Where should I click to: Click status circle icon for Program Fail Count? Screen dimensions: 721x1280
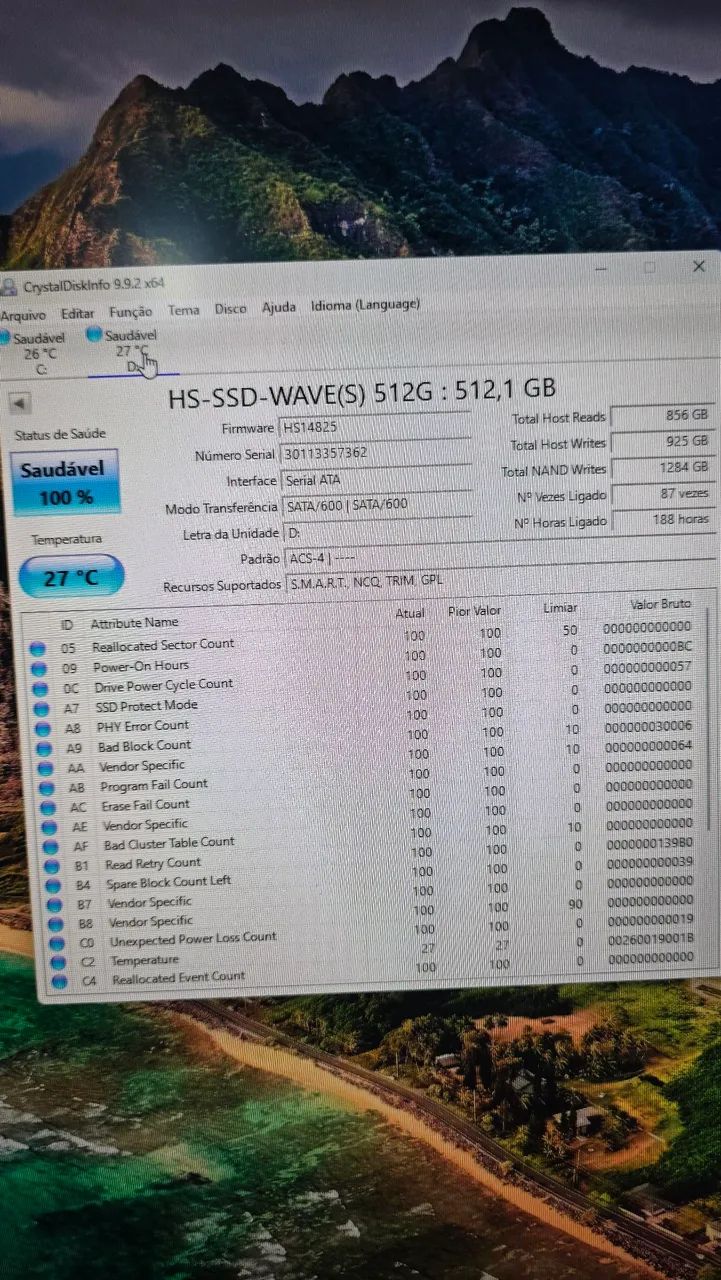47,788
